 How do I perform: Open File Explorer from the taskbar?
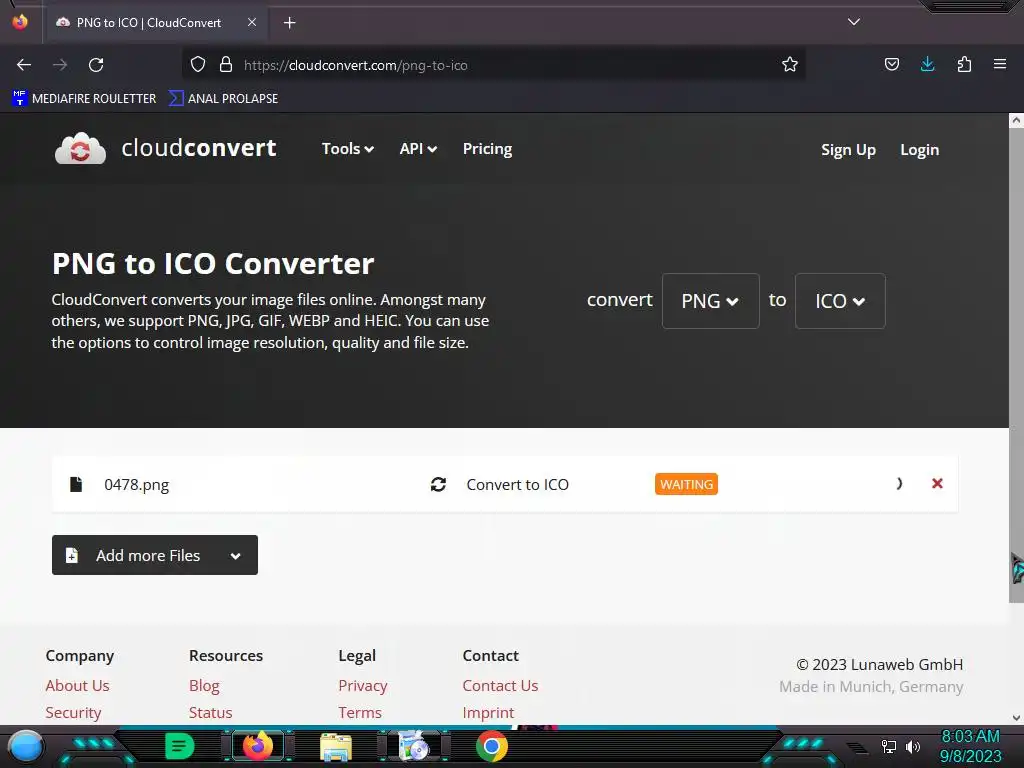click(x=336, y=747)
